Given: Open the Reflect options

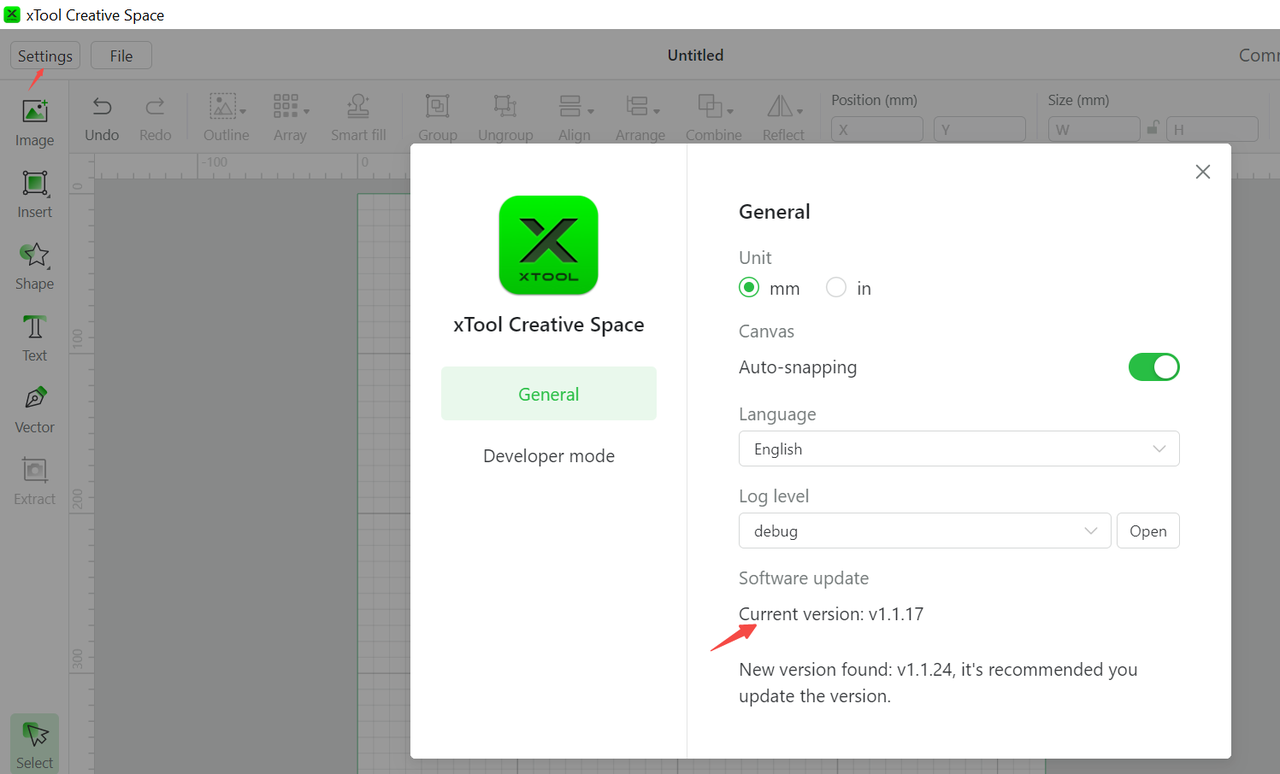Looking at the screenshot, I should point(783,118).
